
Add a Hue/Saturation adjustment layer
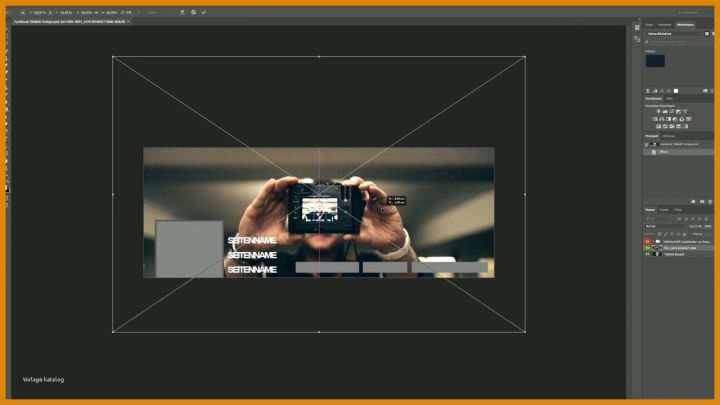(655, 119)
